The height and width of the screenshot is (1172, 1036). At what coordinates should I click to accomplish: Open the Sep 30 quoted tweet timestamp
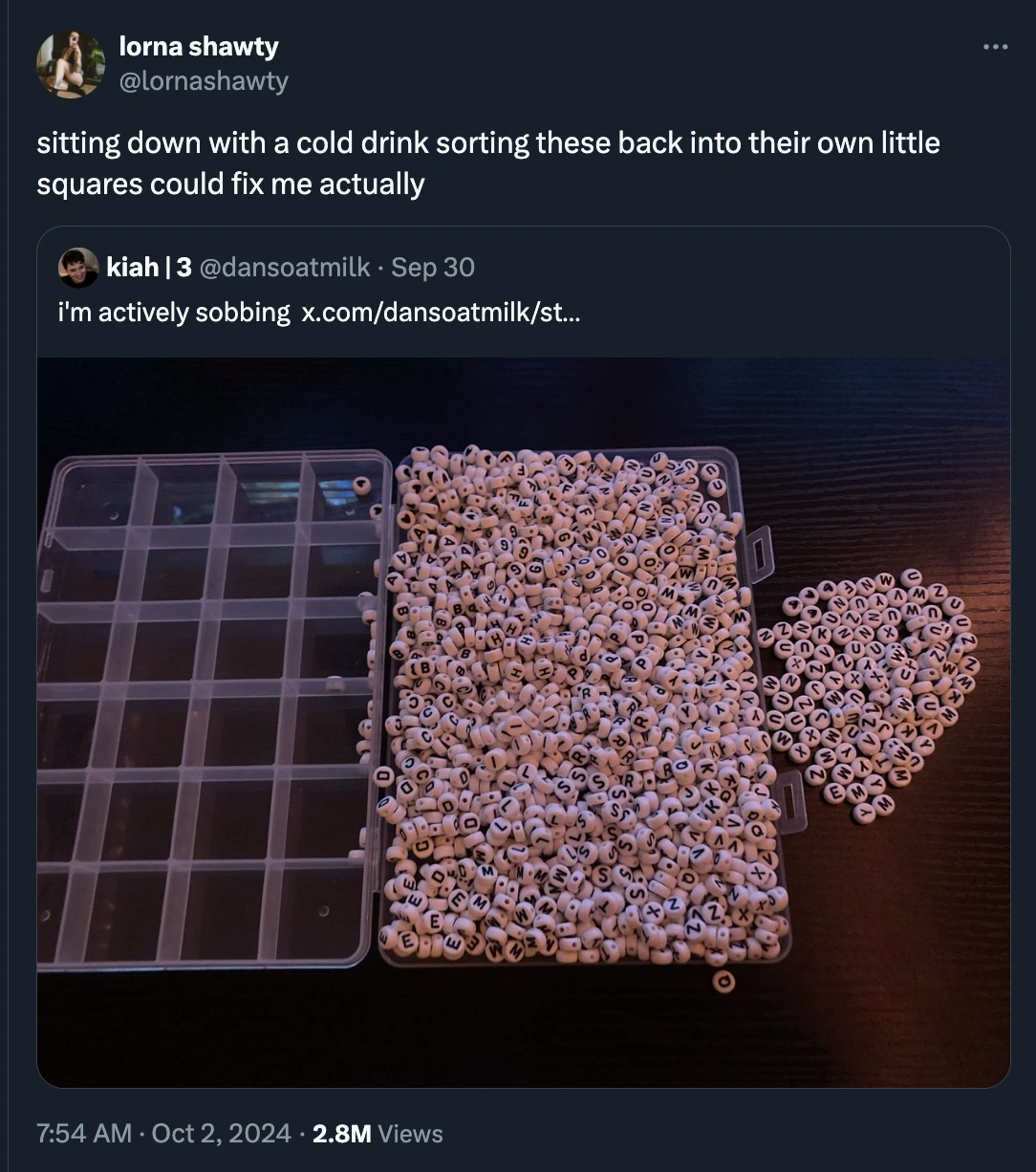pyautogui.click(x=431, y=268)
